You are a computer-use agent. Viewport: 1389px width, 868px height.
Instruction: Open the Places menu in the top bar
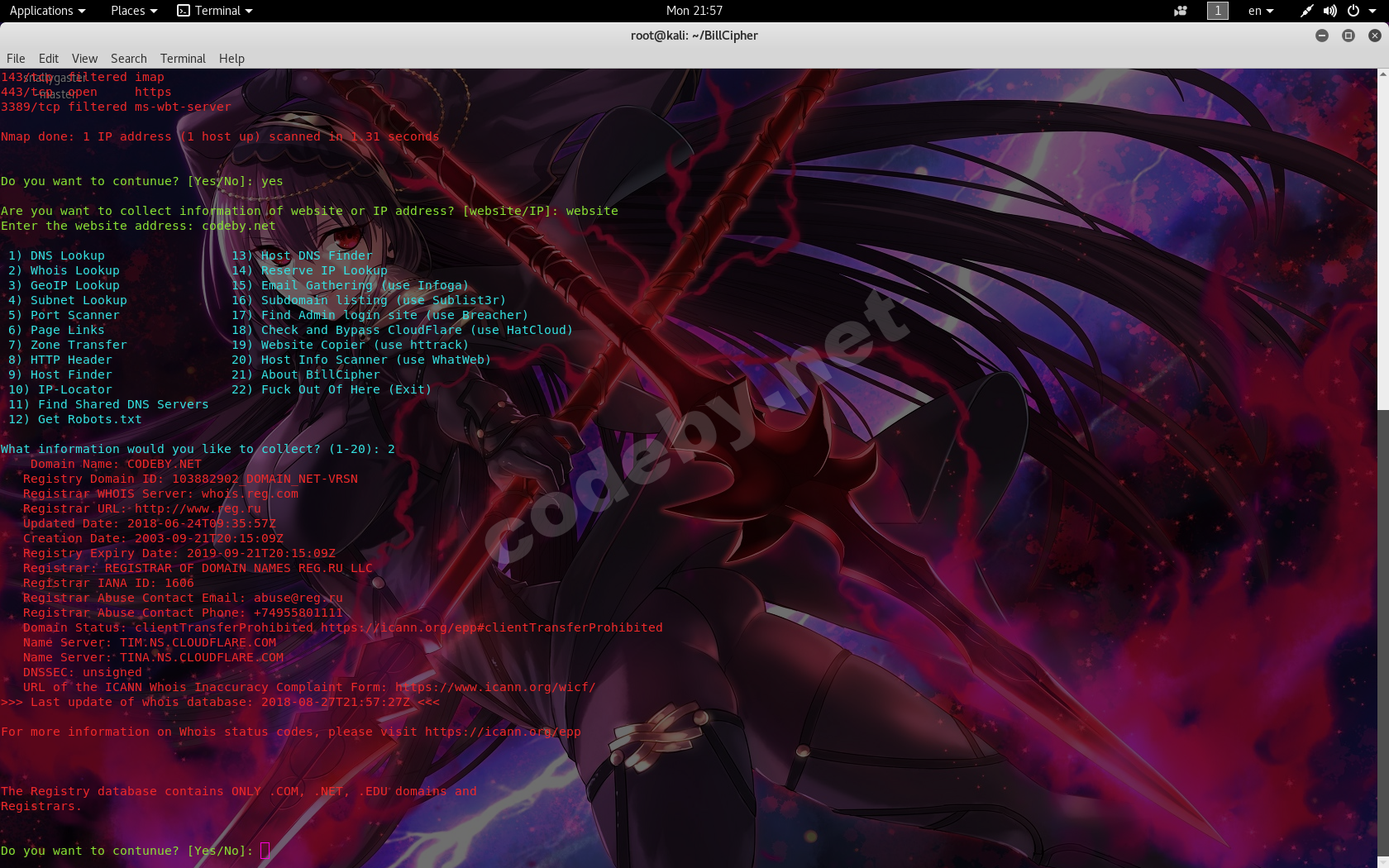133,11
